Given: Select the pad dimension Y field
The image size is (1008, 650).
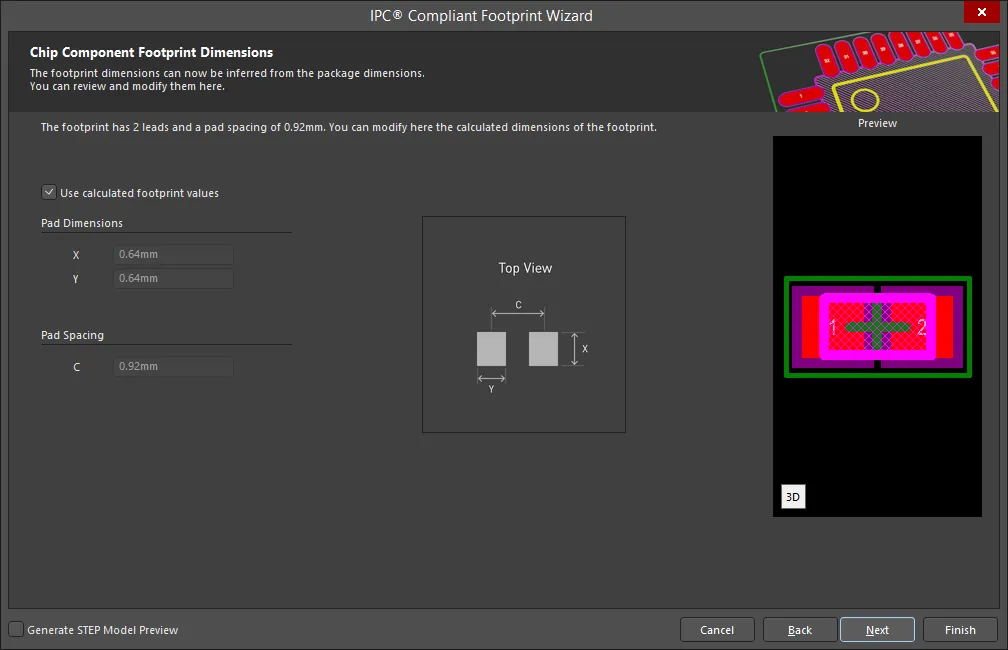Looking at the screenshot, I should point(174,278).
